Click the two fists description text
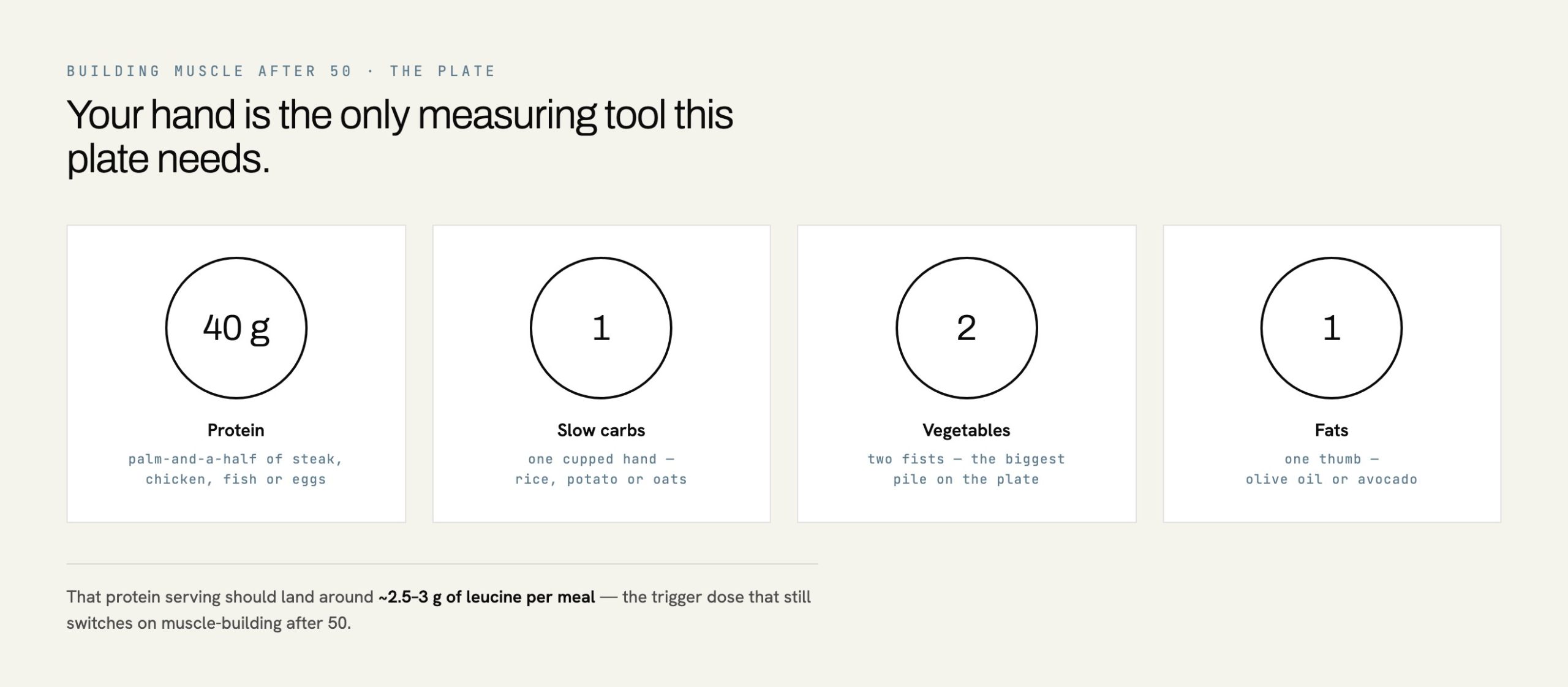The width and height of the screenshot is (1568, 687). click(x=967, y=469)
